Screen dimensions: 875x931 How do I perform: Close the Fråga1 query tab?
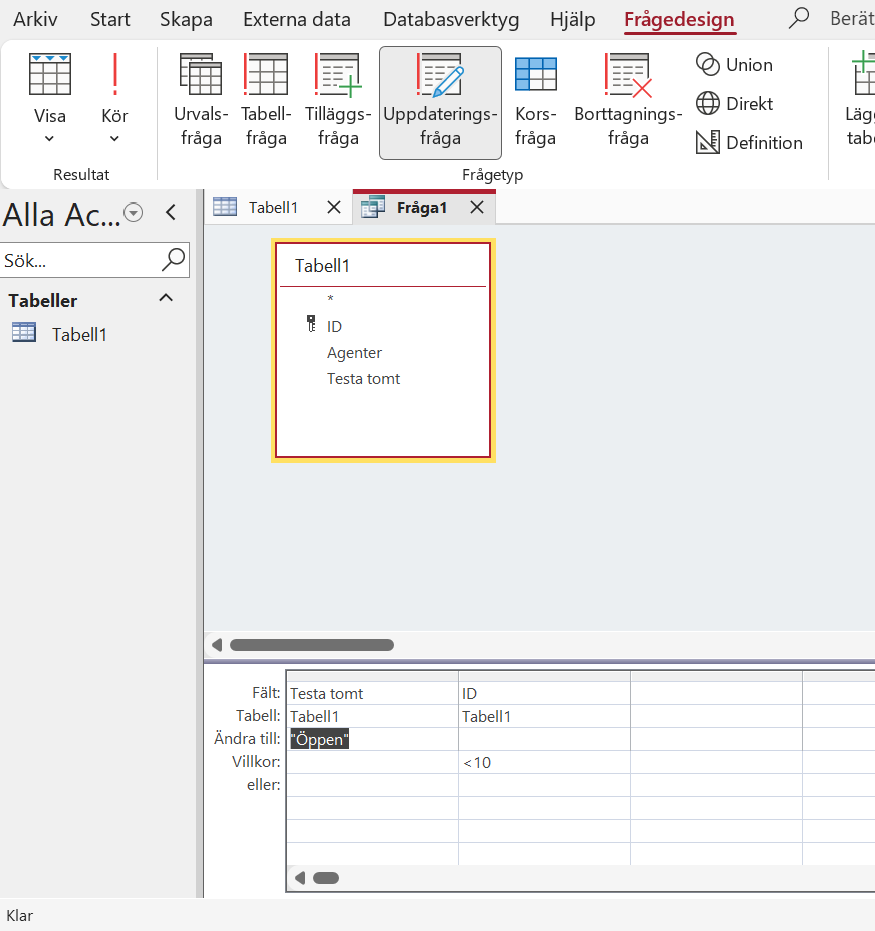tap(477, 207)
